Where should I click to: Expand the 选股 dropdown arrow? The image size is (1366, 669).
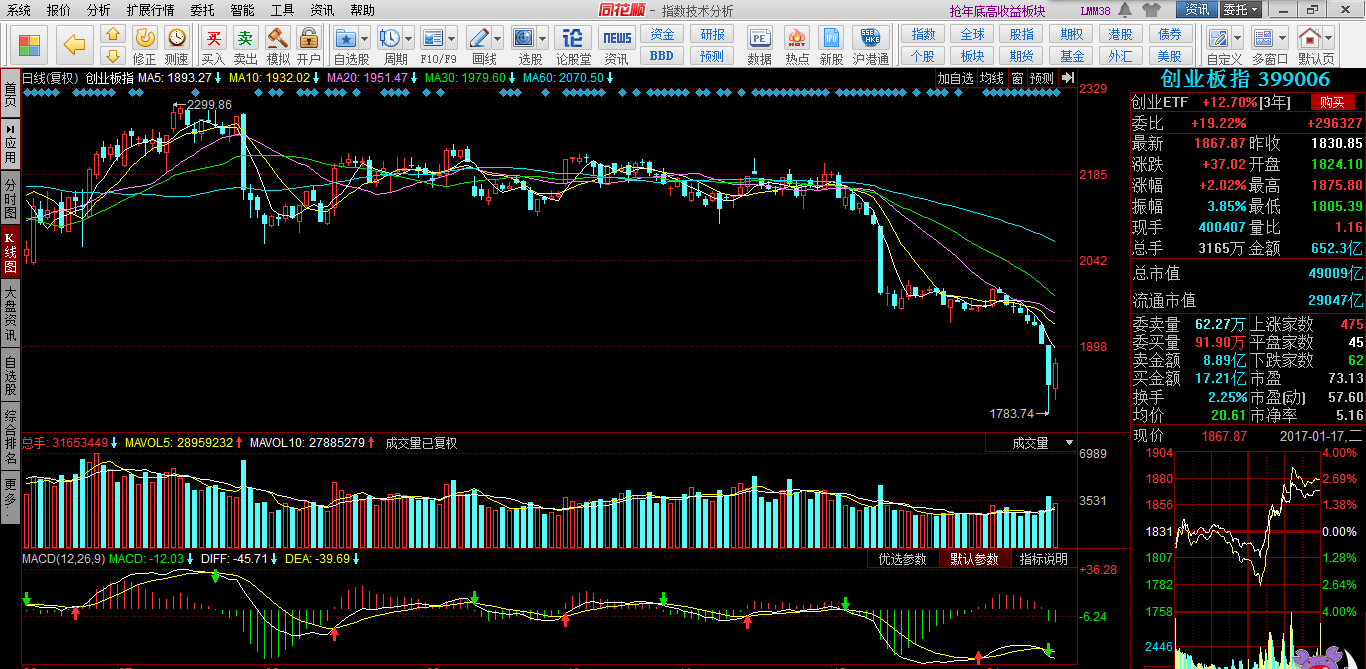click(x=542, y=39)
